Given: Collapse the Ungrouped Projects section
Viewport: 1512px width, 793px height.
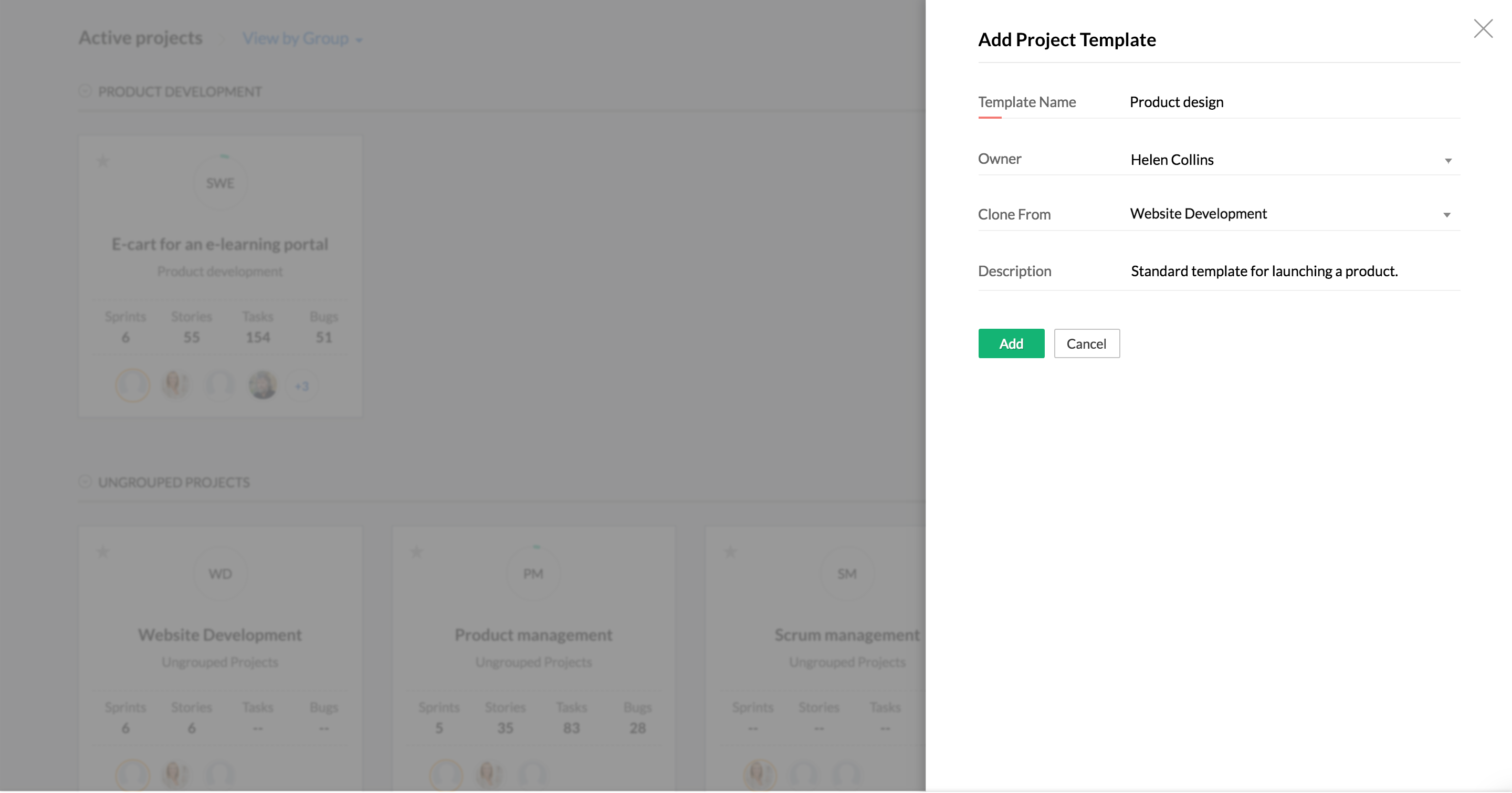Looking at the screenshot, I should click(85, 482).
